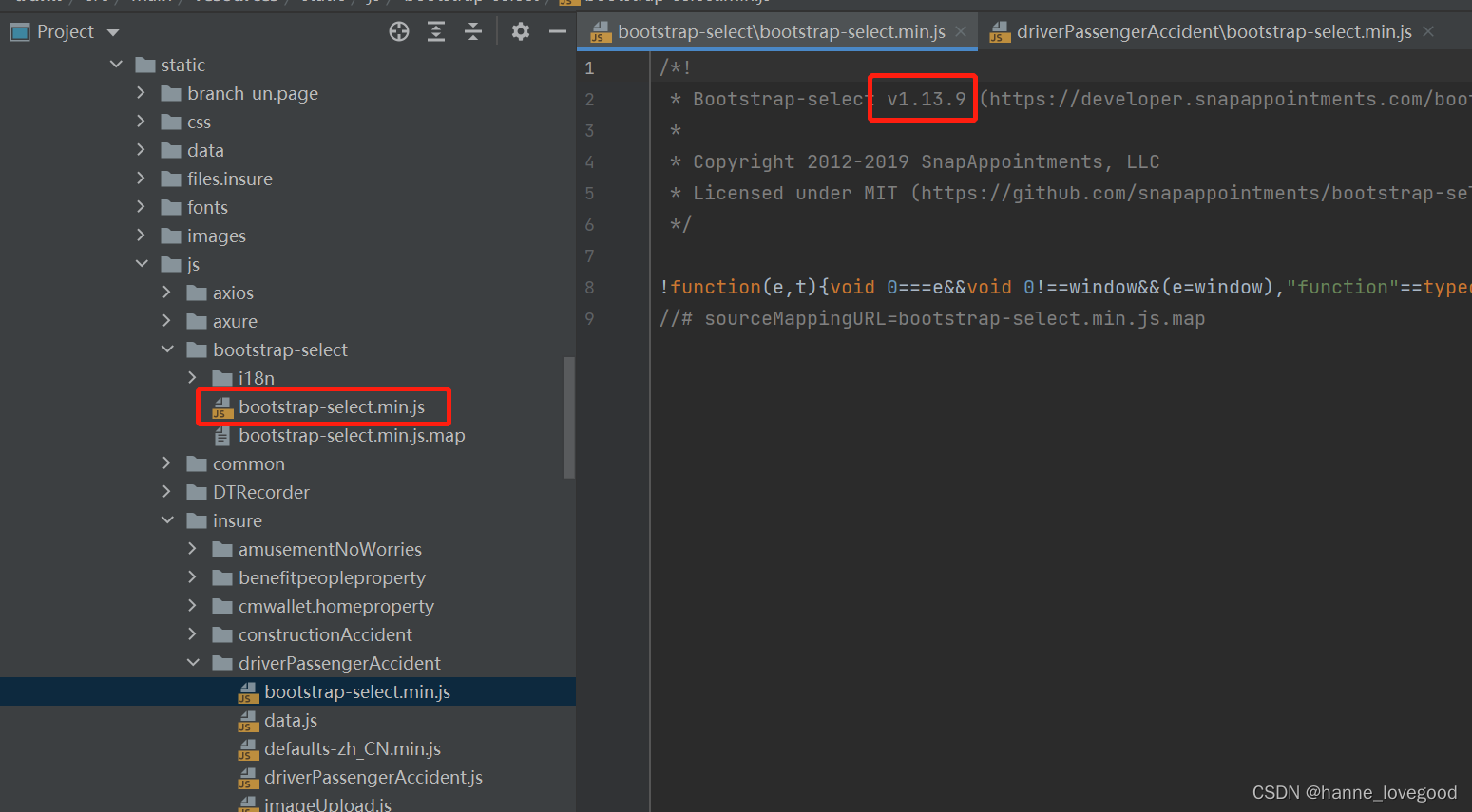Click line number 2 in gutter

(x=589, y=99)
